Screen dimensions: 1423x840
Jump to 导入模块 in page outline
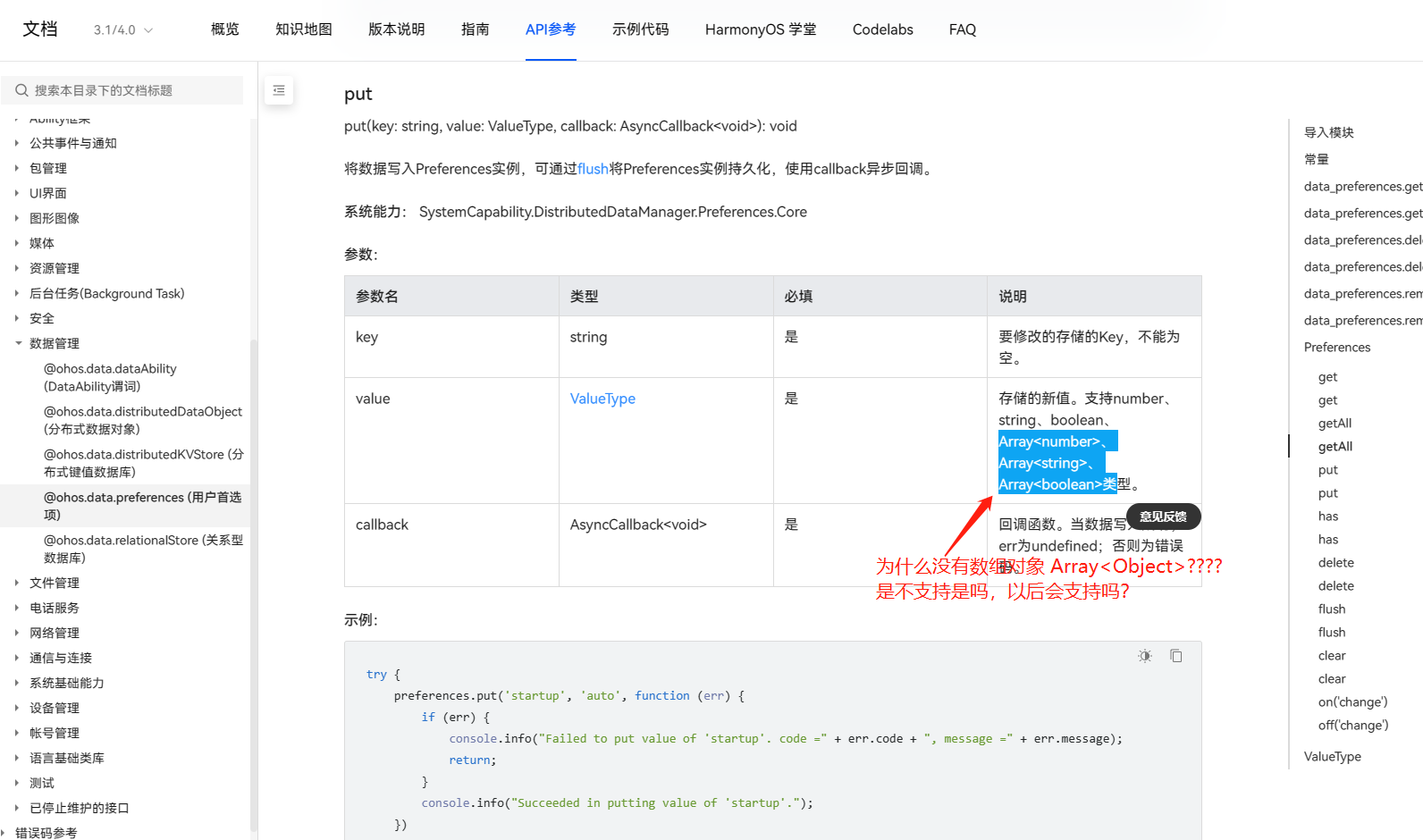[1329, 132]
